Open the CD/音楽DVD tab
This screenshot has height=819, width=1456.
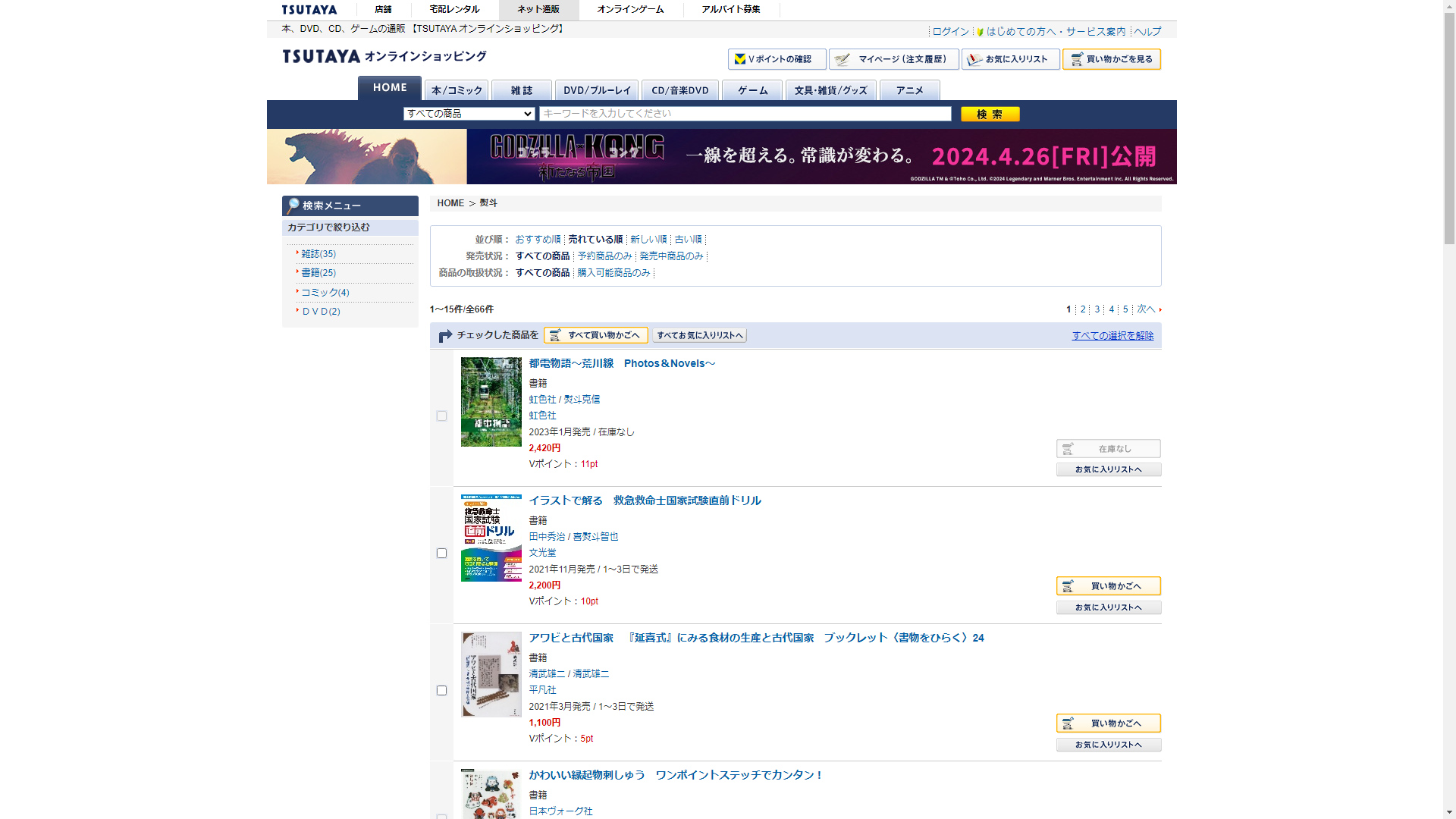tap(680, 90)
